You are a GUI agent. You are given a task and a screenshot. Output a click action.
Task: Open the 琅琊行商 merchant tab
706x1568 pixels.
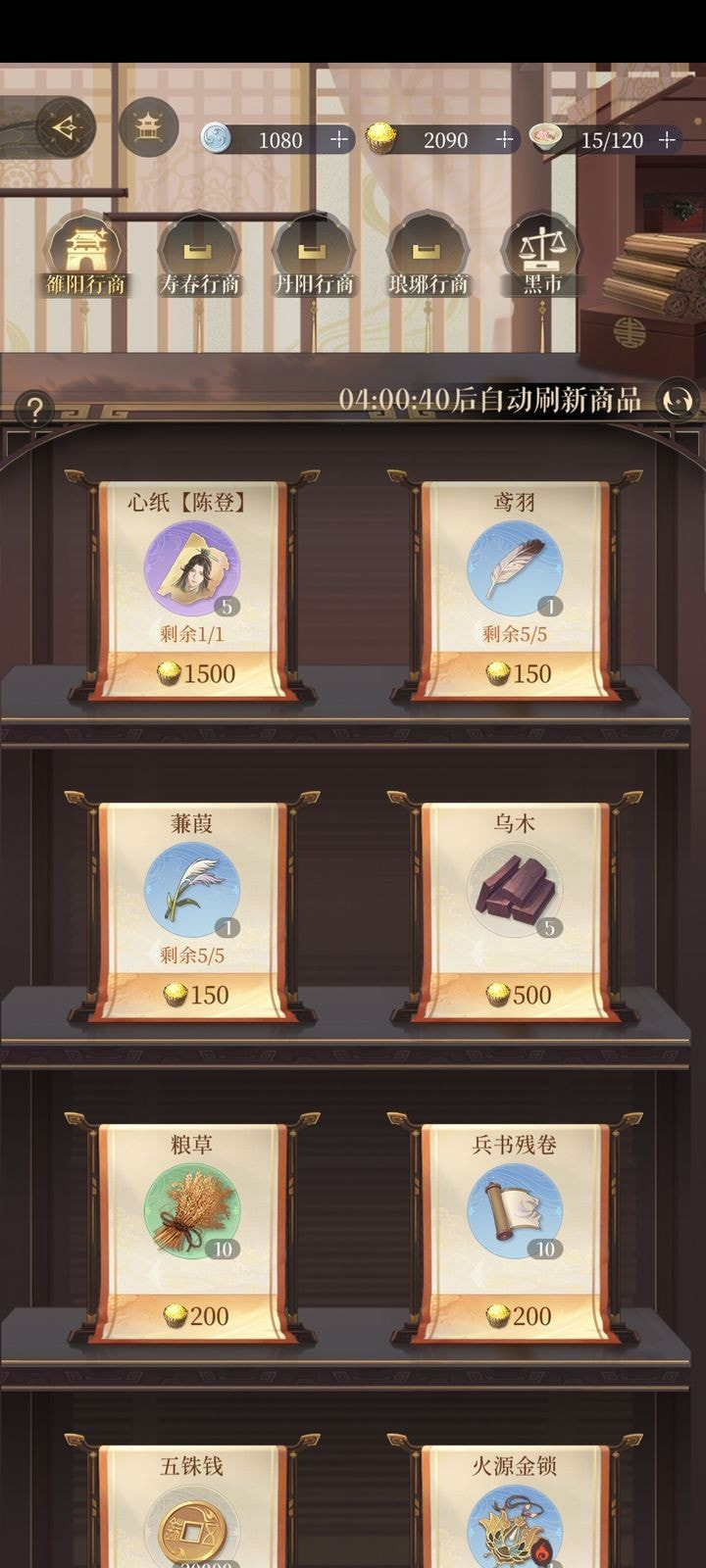pos(428,257)
